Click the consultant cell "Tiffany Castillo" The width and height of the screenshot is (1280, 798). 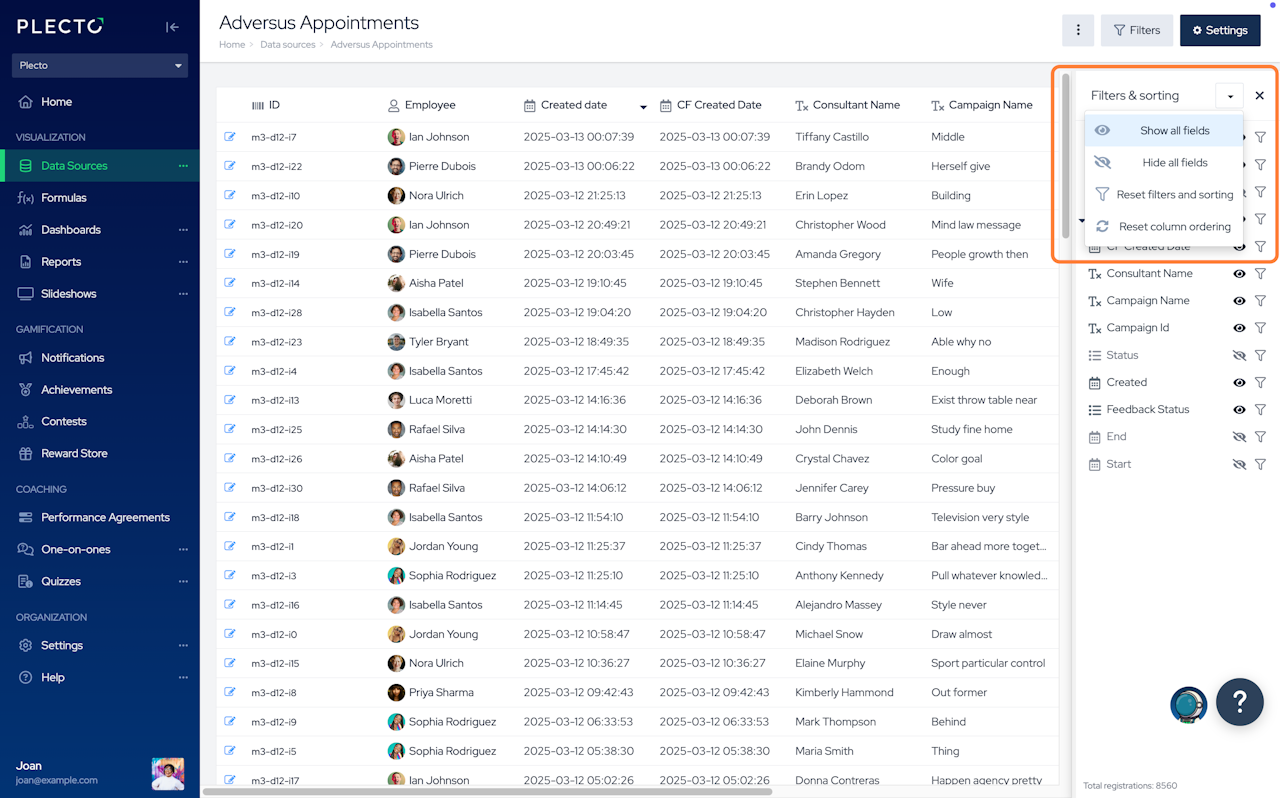point(832,137)
